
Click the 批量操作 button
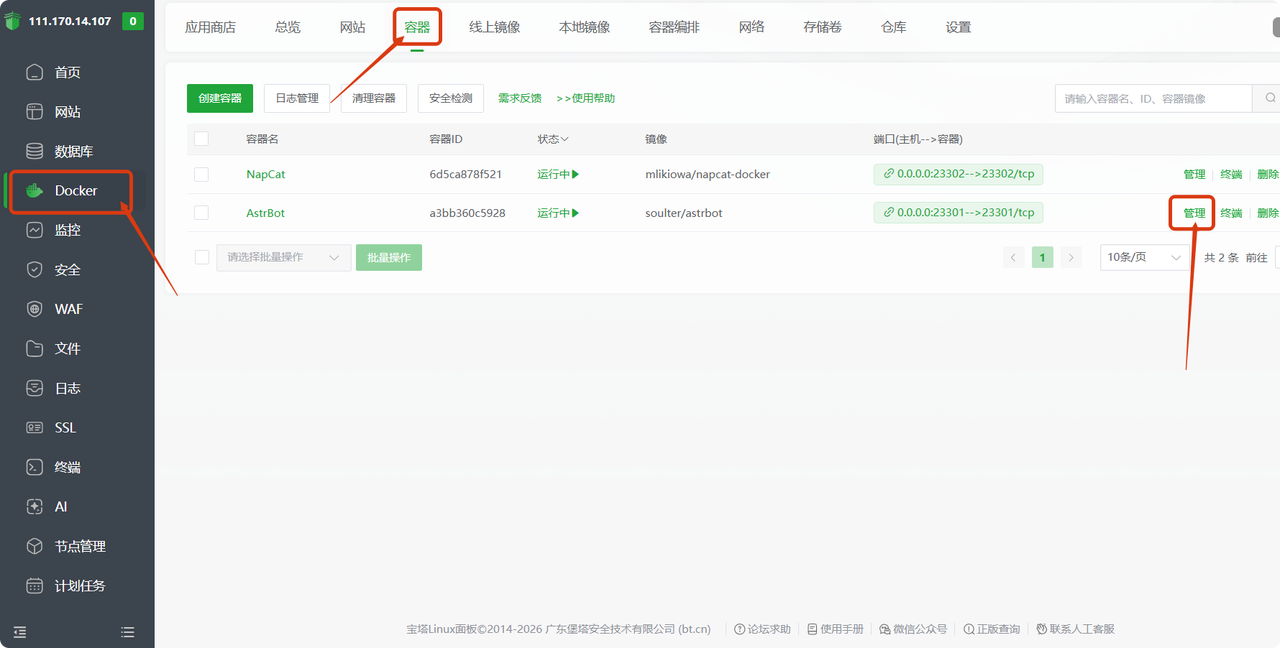tap(389, 257)
